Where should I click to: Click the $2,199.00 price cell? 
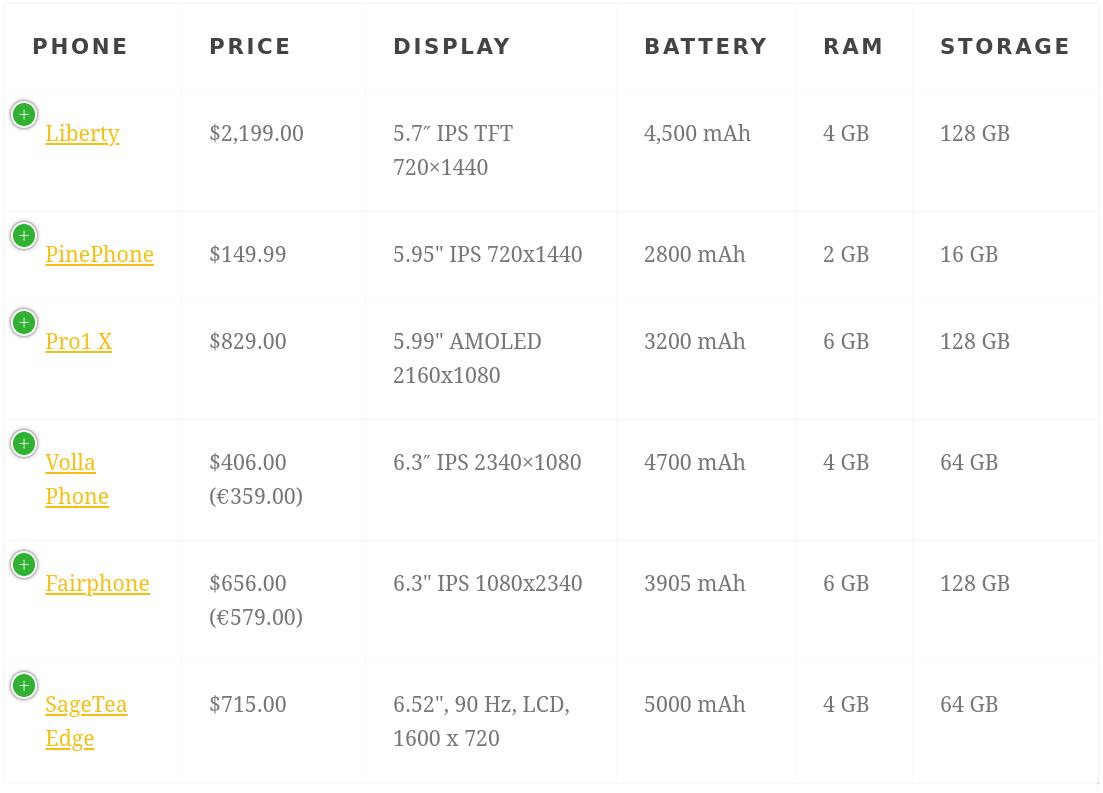click(256, 134)
